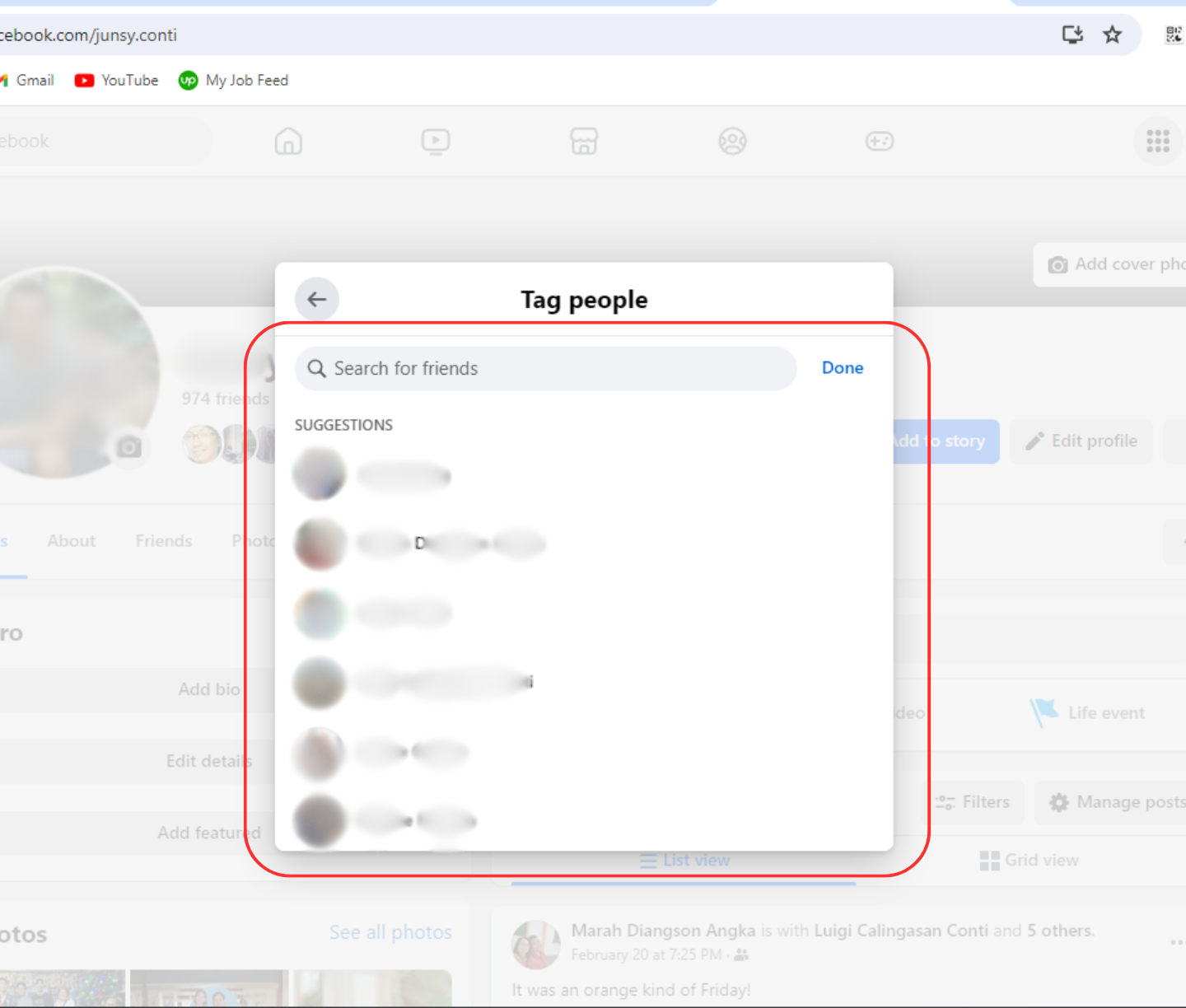This screenshot has width=1186, height=1008.
Task: Open the post Filters button
Action: (x=973, y=802)
